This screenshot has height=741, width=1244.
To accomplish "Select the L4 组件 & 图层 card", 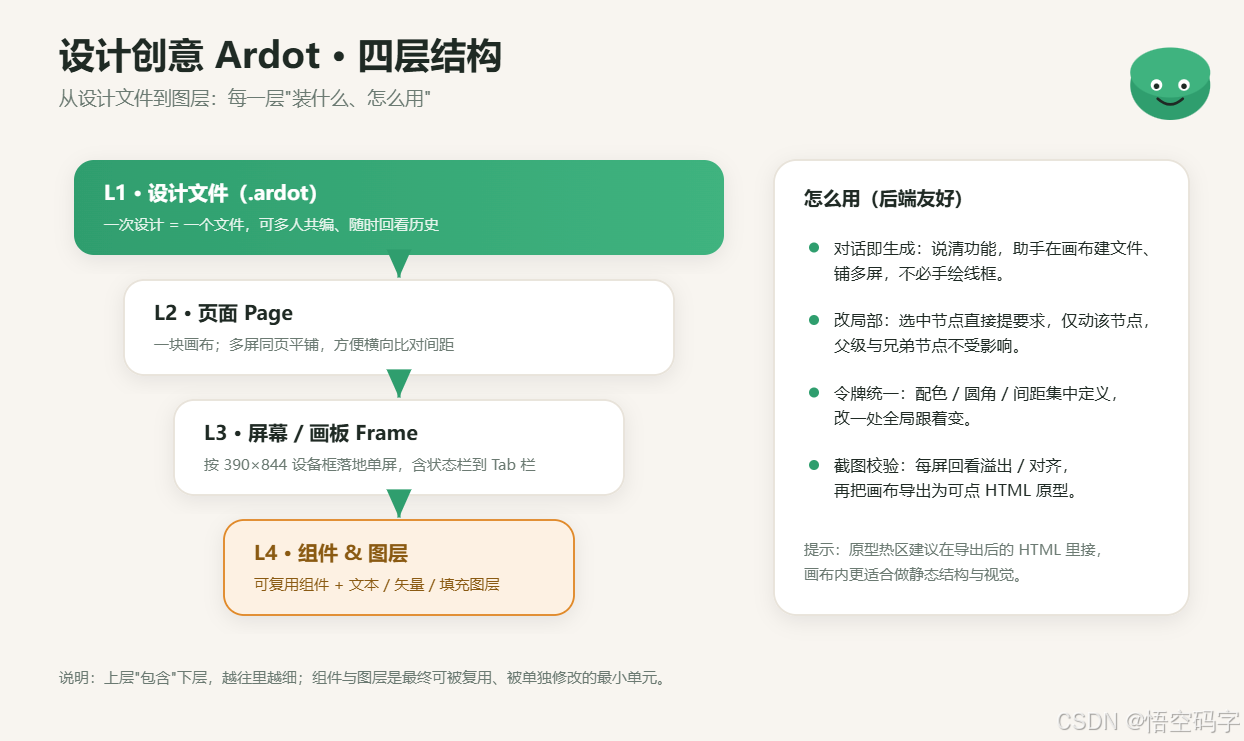I will point(399,567).
